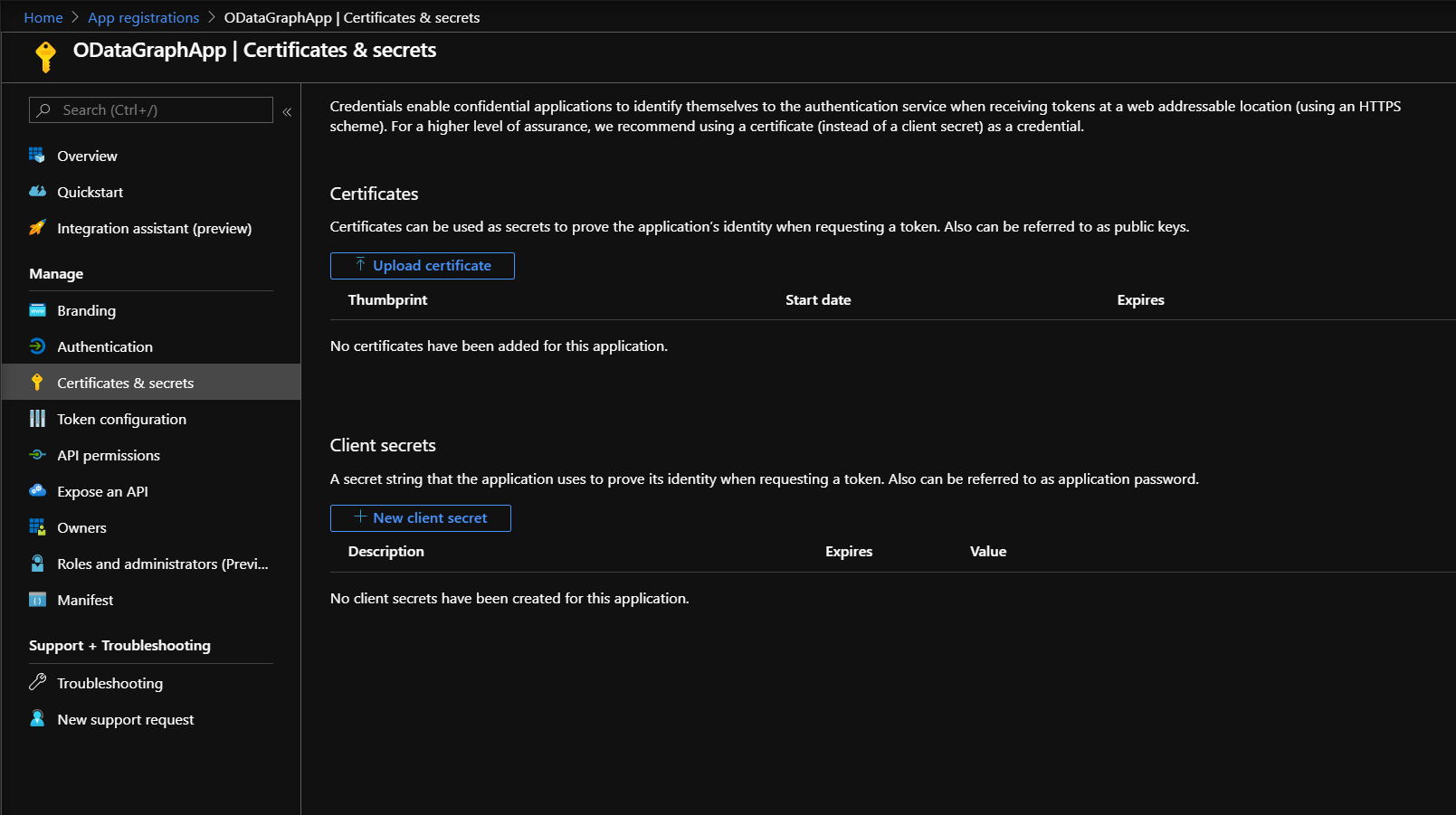Click the Troubleshooting wrench icon
Image resolution: width=1456 pixels, height=815 pixels.
point(37,682)
